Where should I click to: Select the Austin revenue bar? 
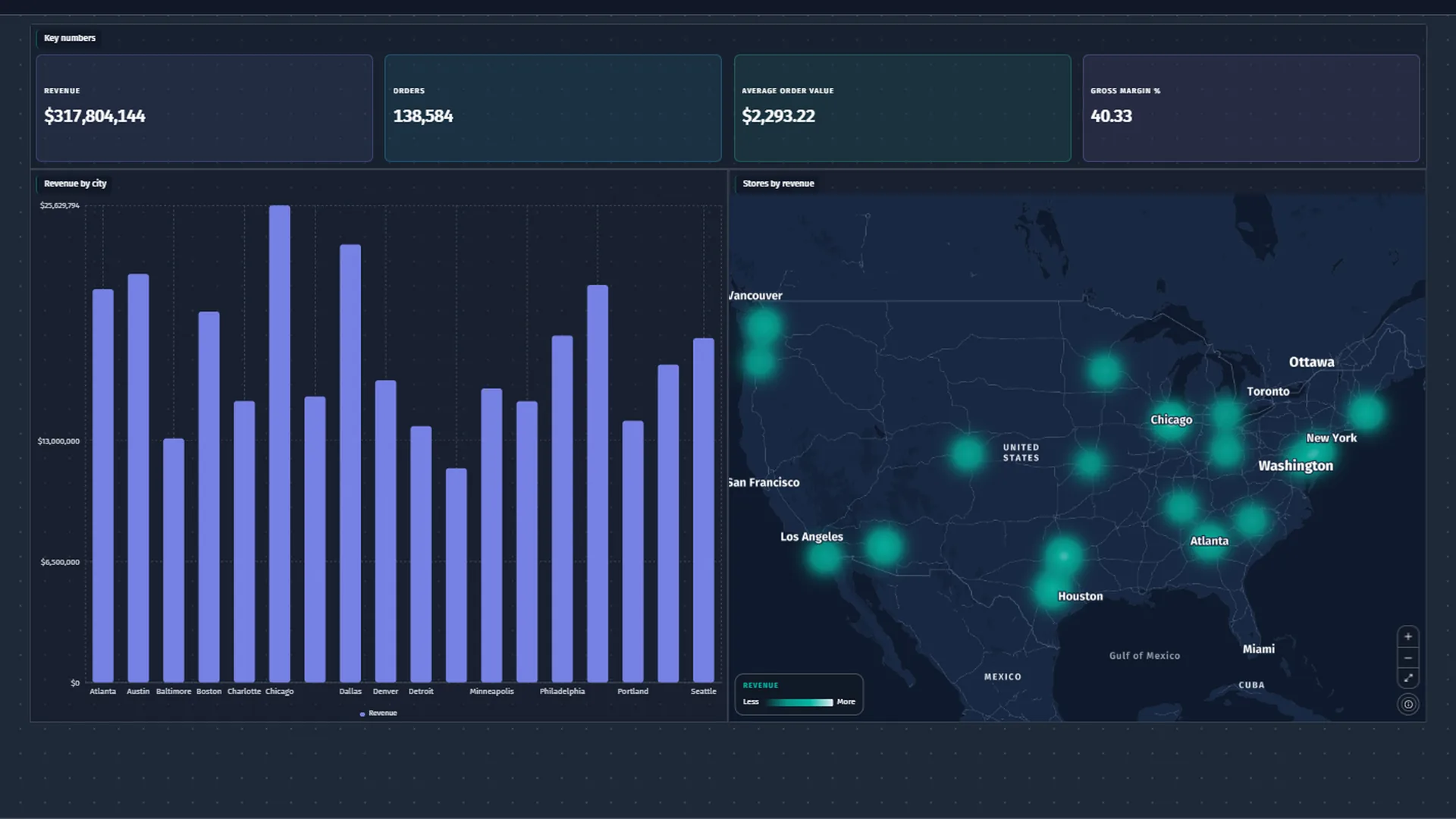138,478
